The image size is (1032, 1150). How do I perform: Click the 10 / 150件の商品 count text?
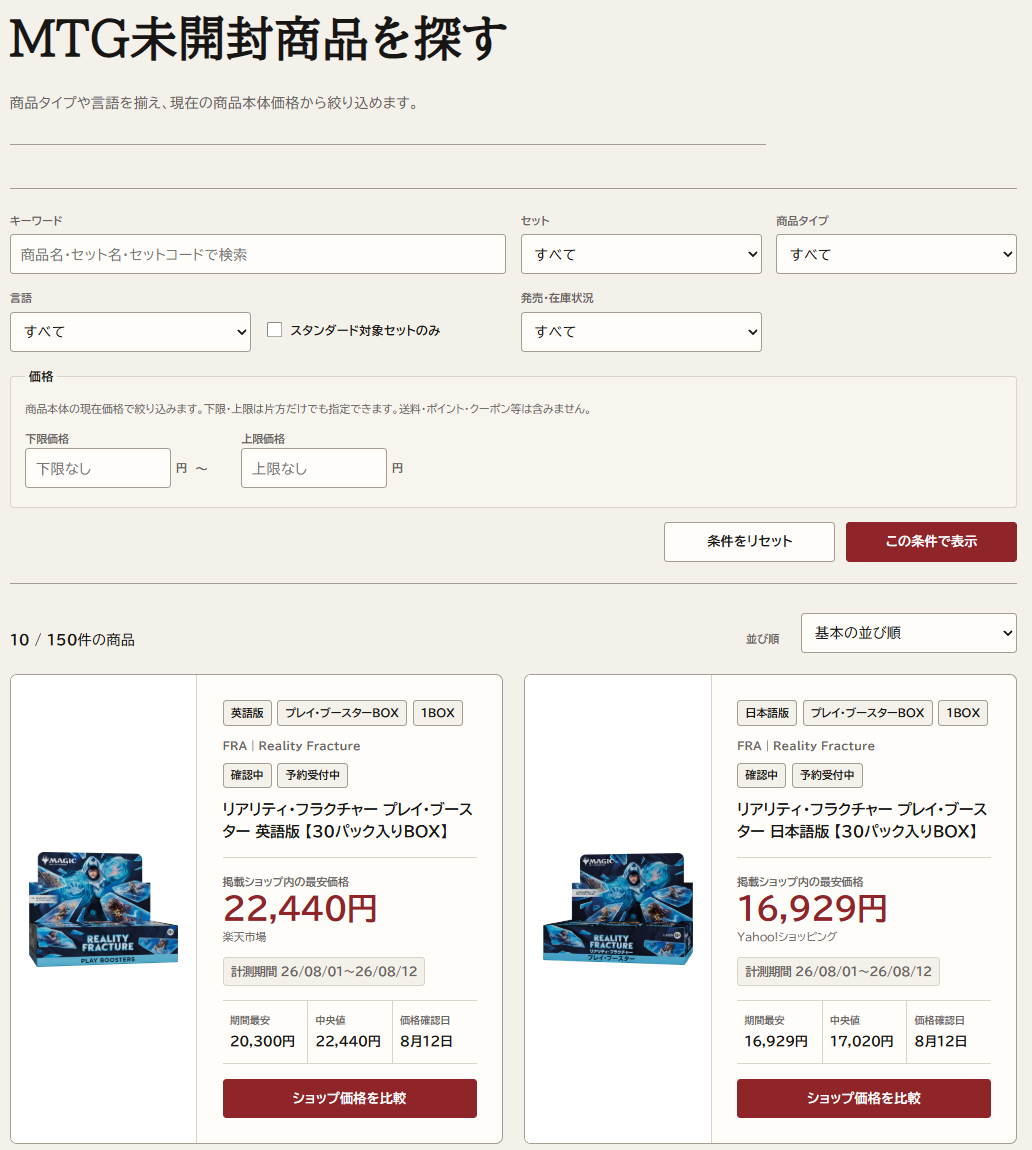72,640
